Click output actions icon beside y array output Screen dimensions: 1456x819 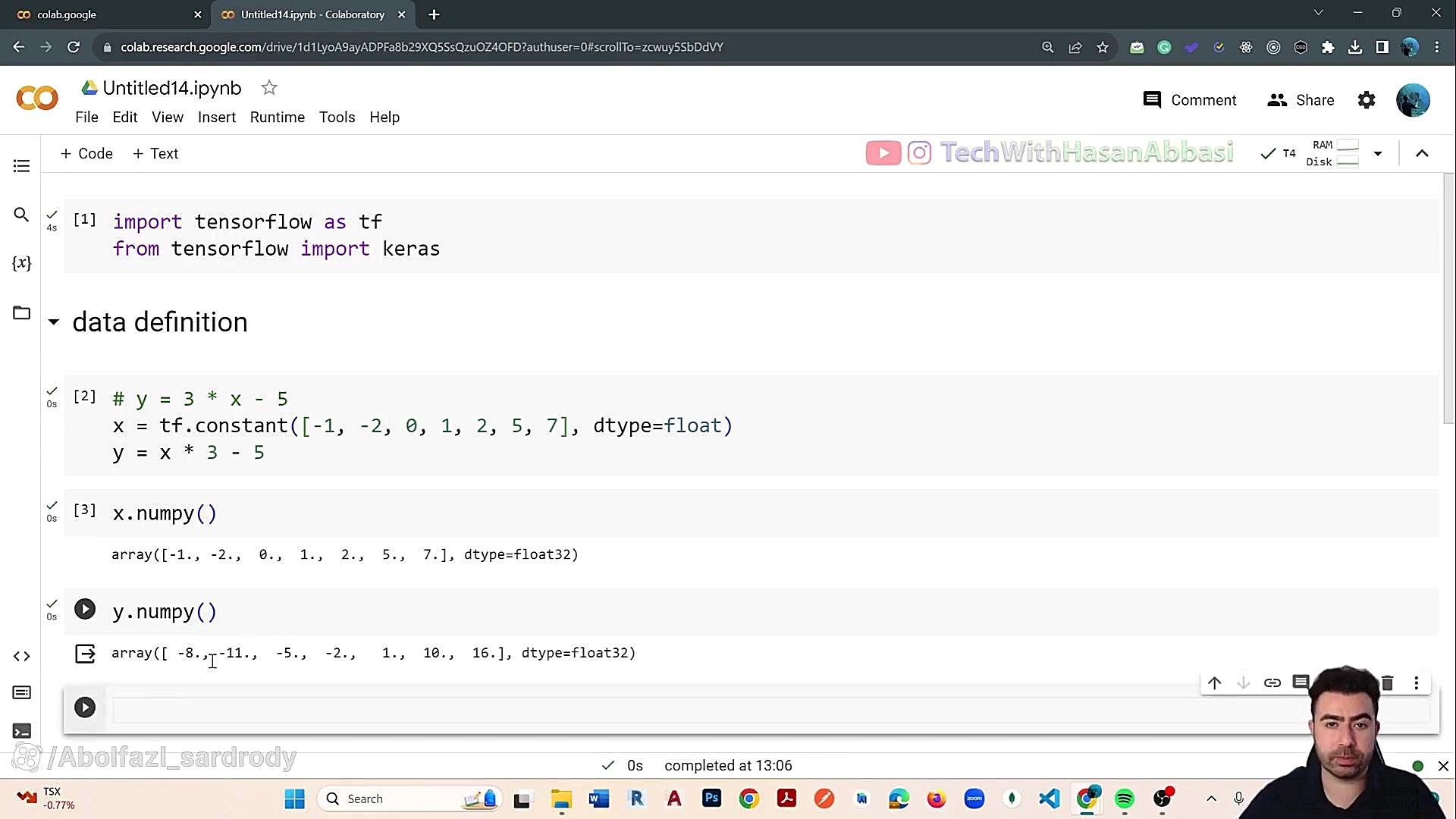[85, 654]
